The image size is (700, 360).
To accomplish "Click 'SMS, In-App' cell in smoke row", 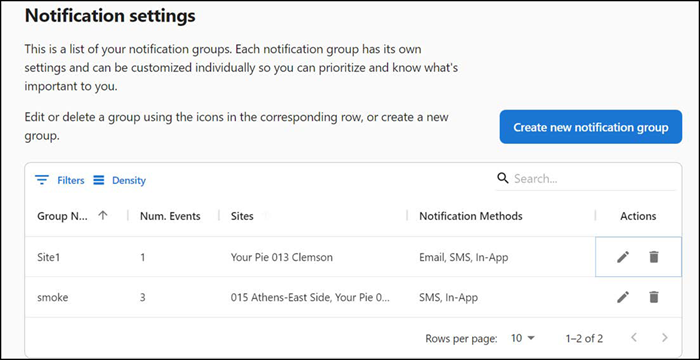I will tap(449, 297).
